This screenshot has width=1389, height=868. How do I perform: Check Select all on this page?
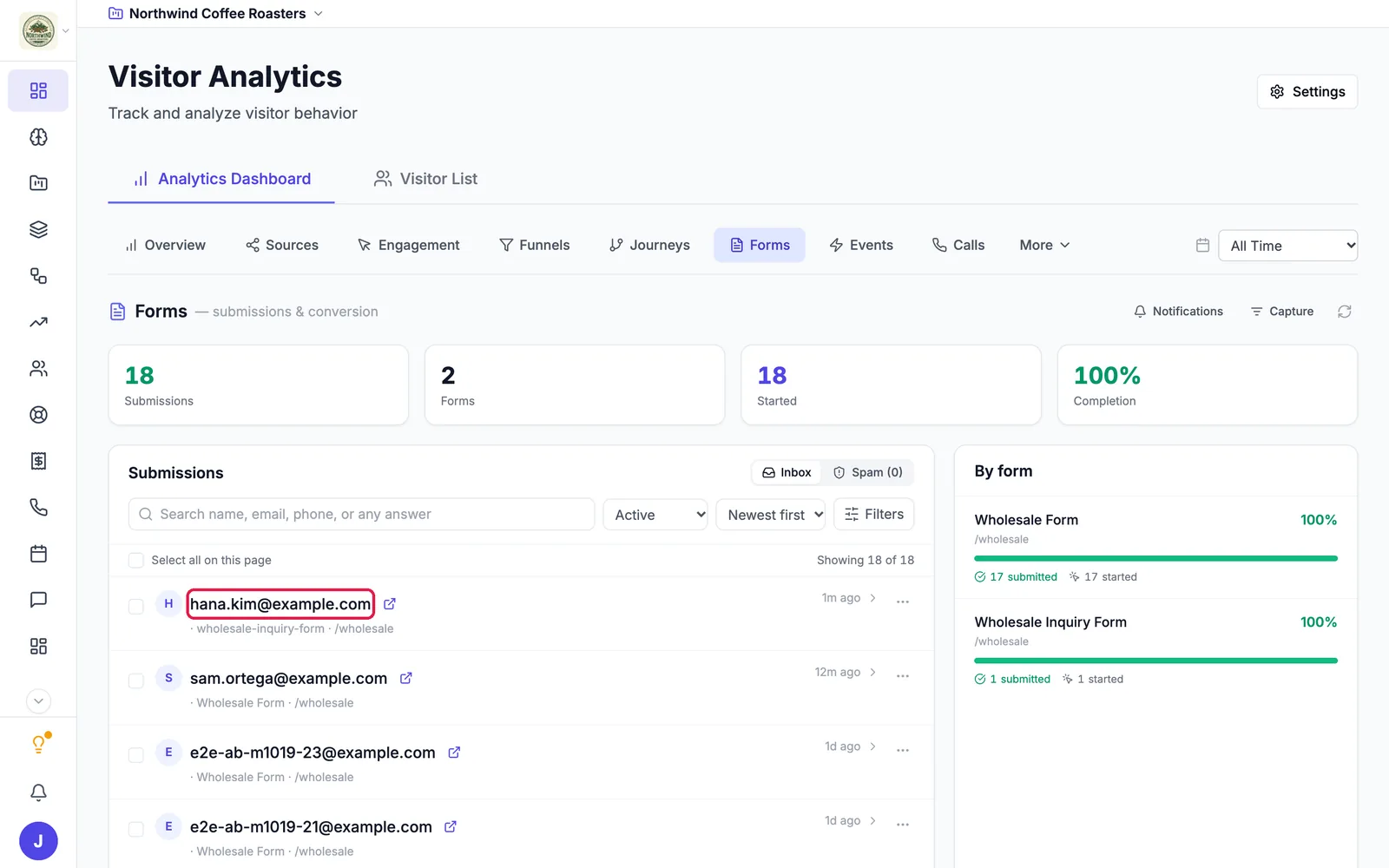point(136,561)
